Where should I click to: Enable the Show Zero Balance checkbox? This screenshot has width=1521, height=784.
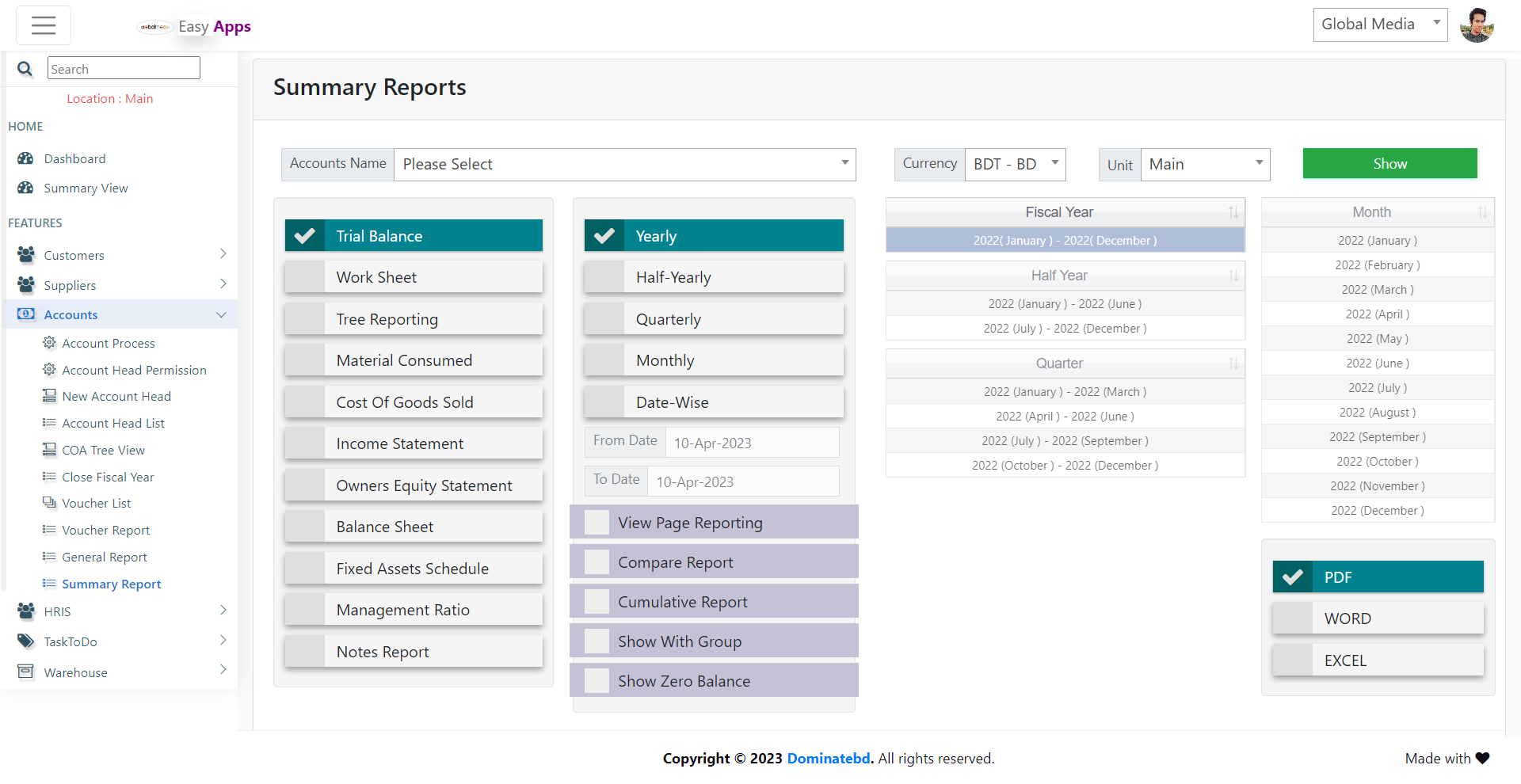coord(597,681)
